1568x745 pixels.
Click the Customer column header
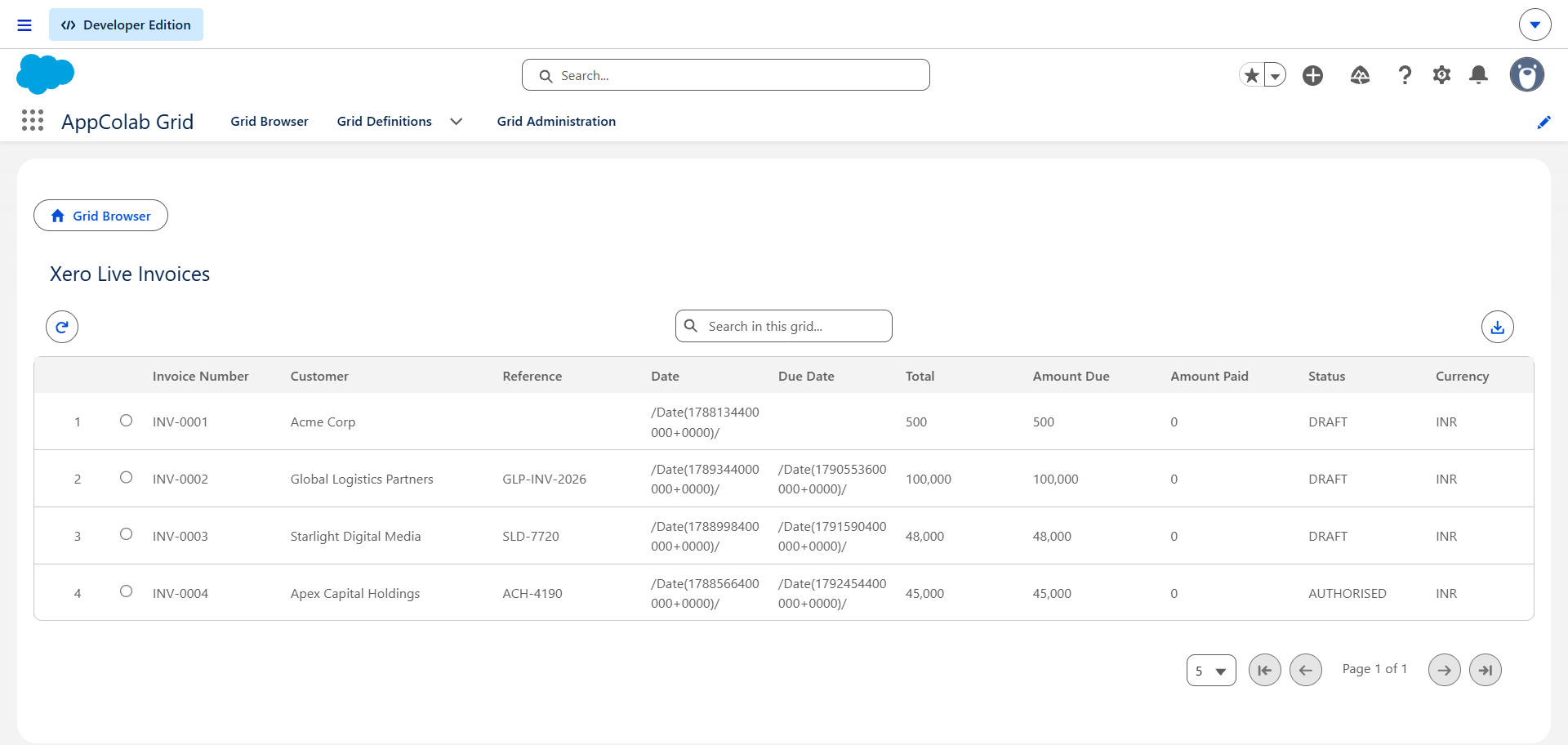click(x=319, y=376)
